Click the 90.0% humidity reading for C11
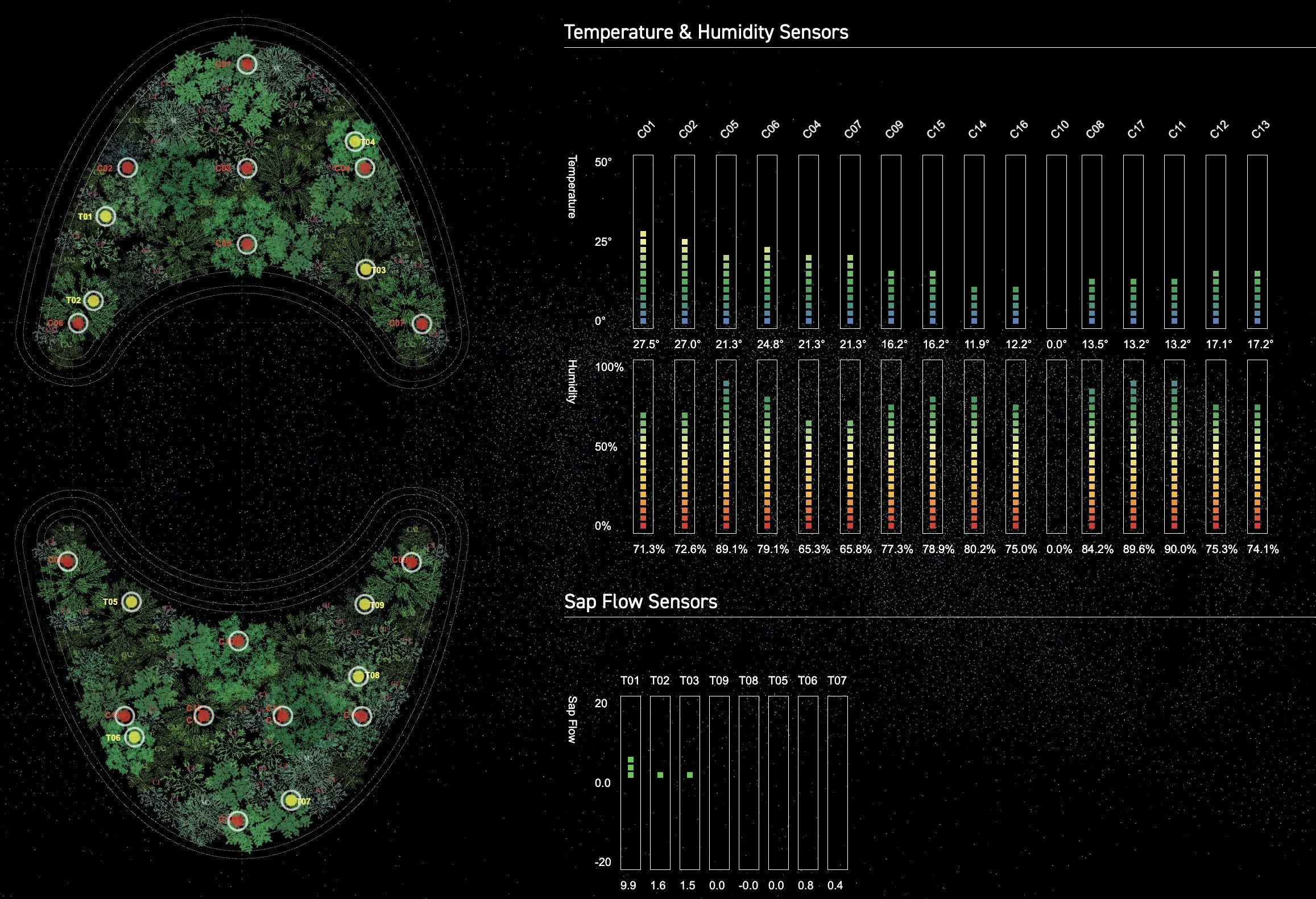This screenshot has height=899, width=1316. pos(1180,549)
